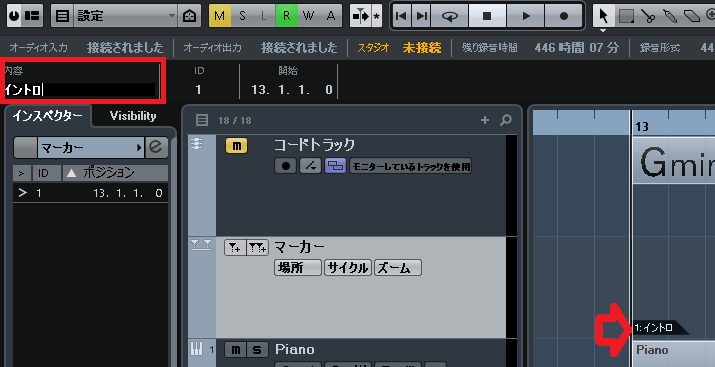Toggle the S solo-all button
Screen dimensions: 715x367
[242, 16]
